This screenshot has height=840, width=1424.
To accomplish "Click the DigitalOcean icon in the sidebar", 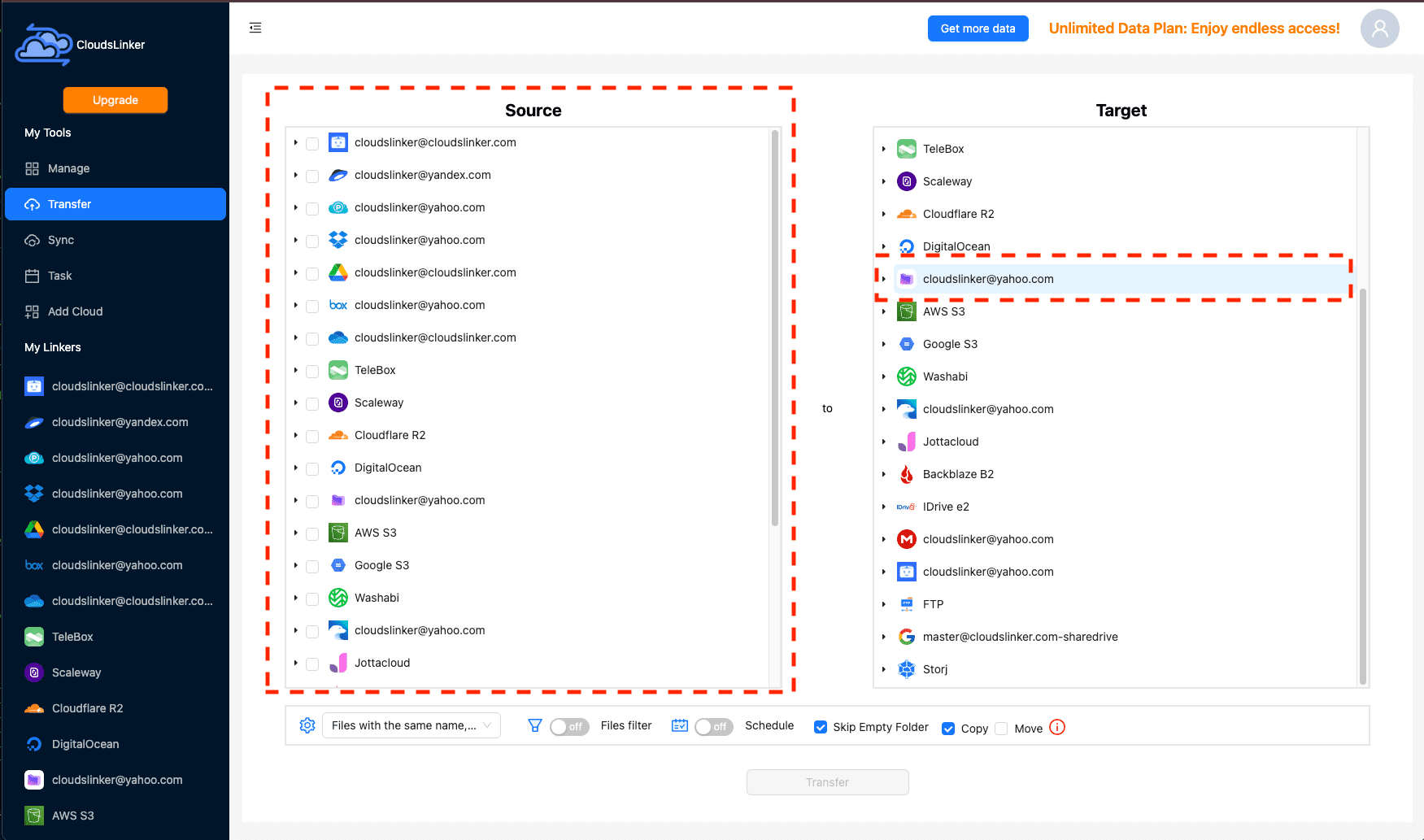I will [x=34, y=744].
